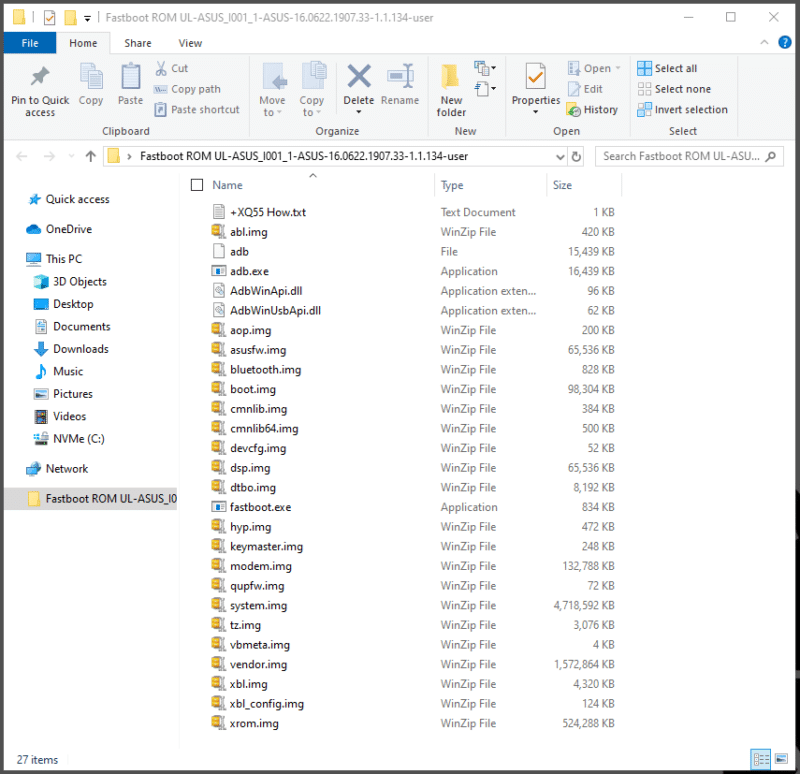This screenshot has width=800, height=774.
Task: Switch to the View ribbon tab
Action: (x=190, y=43)
